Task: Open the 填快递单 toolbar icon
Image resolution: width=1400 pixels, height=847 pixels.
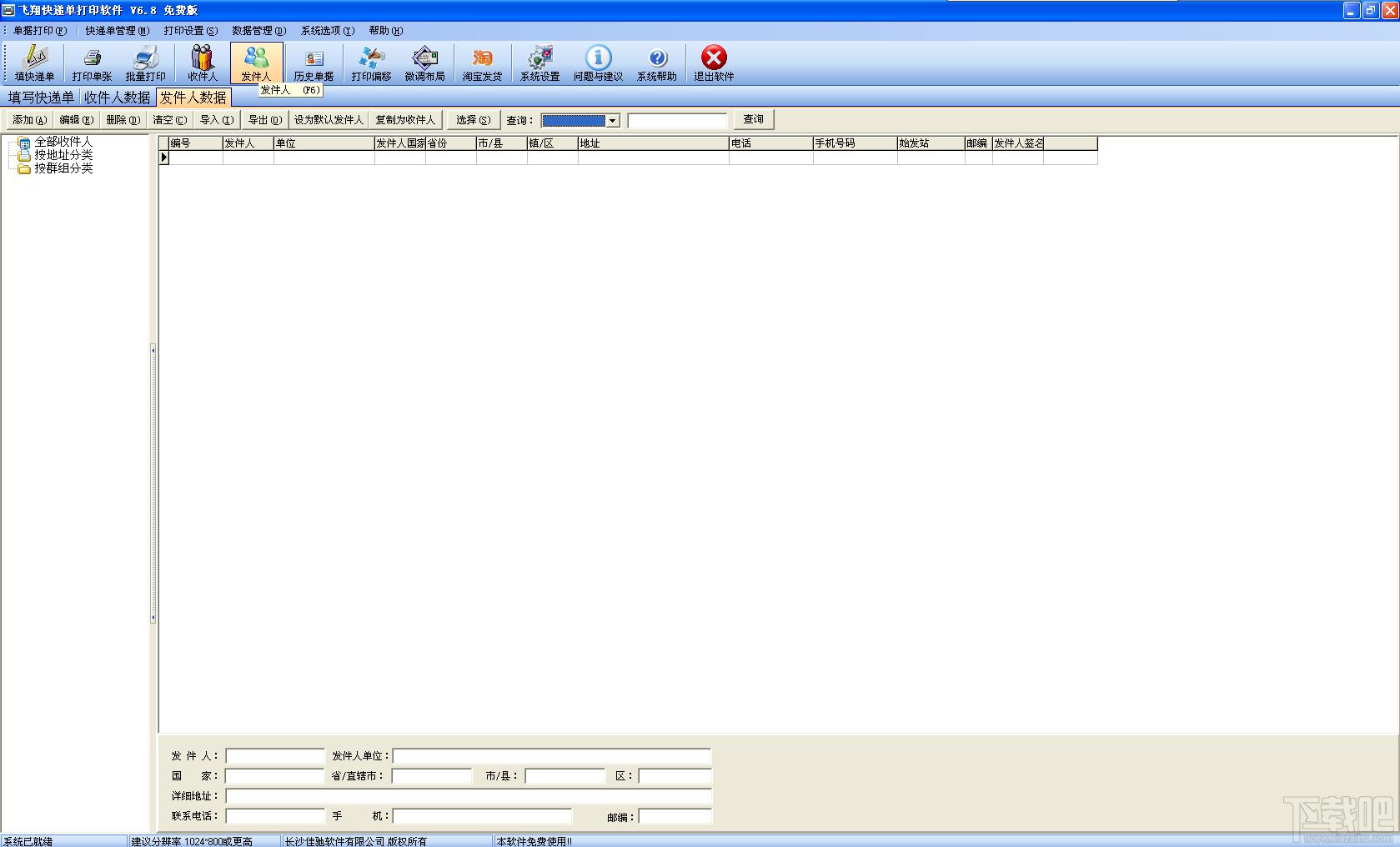Action: point(34,63)
